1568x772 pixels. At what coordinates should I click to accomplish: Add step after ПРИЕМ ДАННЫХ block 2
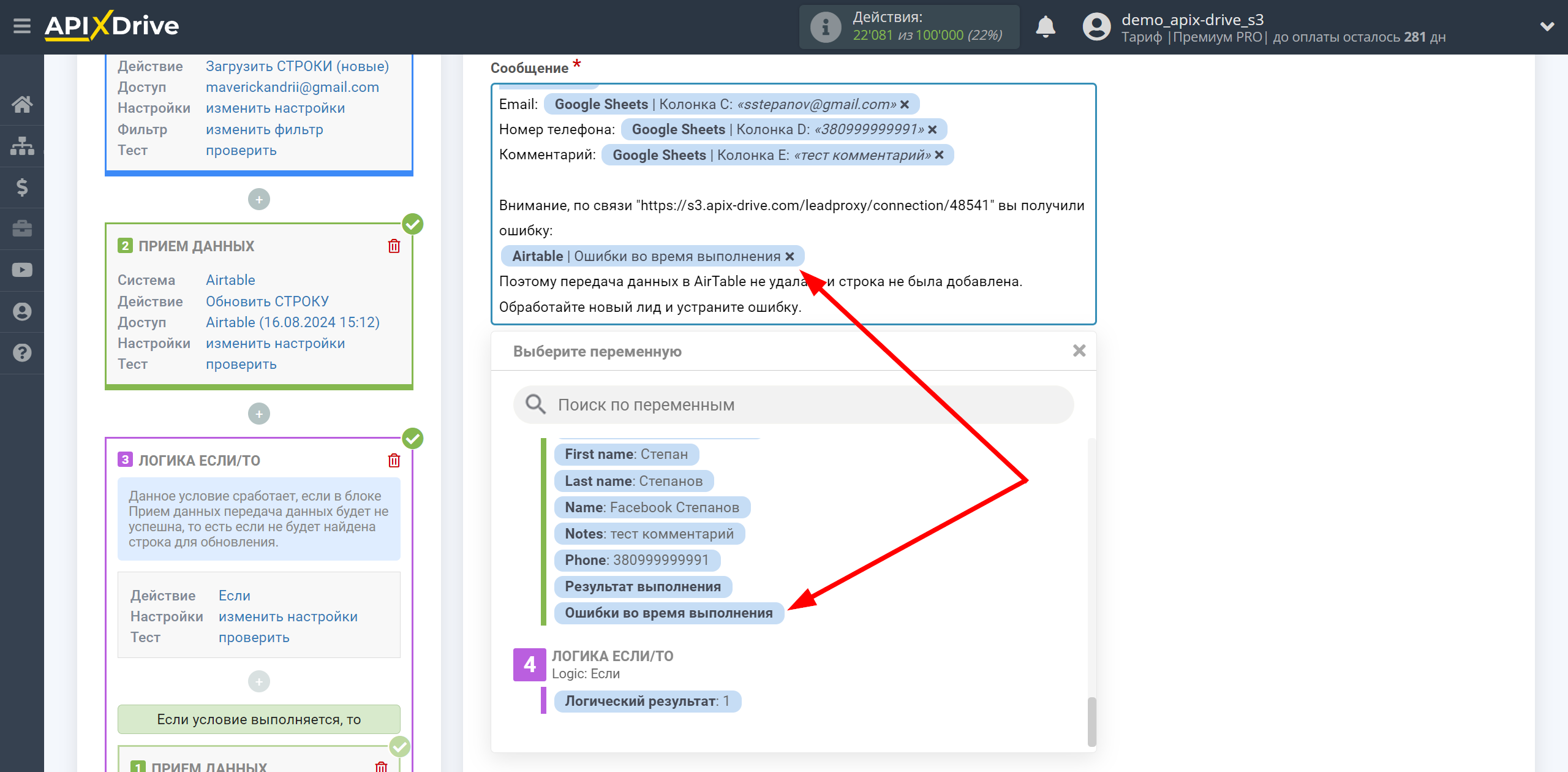click(259, 414)
